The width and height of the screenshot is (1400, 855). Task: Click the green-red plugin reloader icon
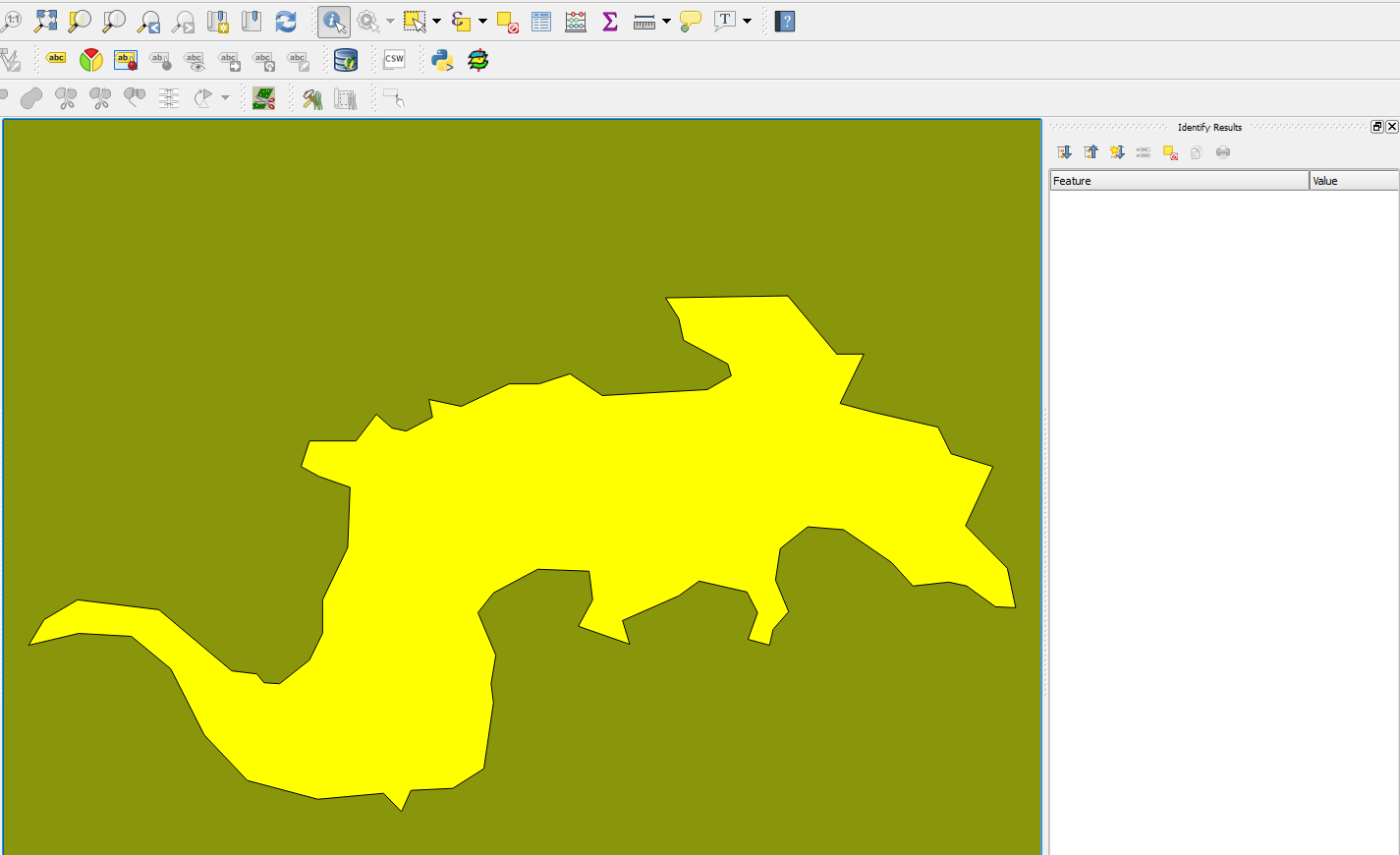(x=477, y=60)
